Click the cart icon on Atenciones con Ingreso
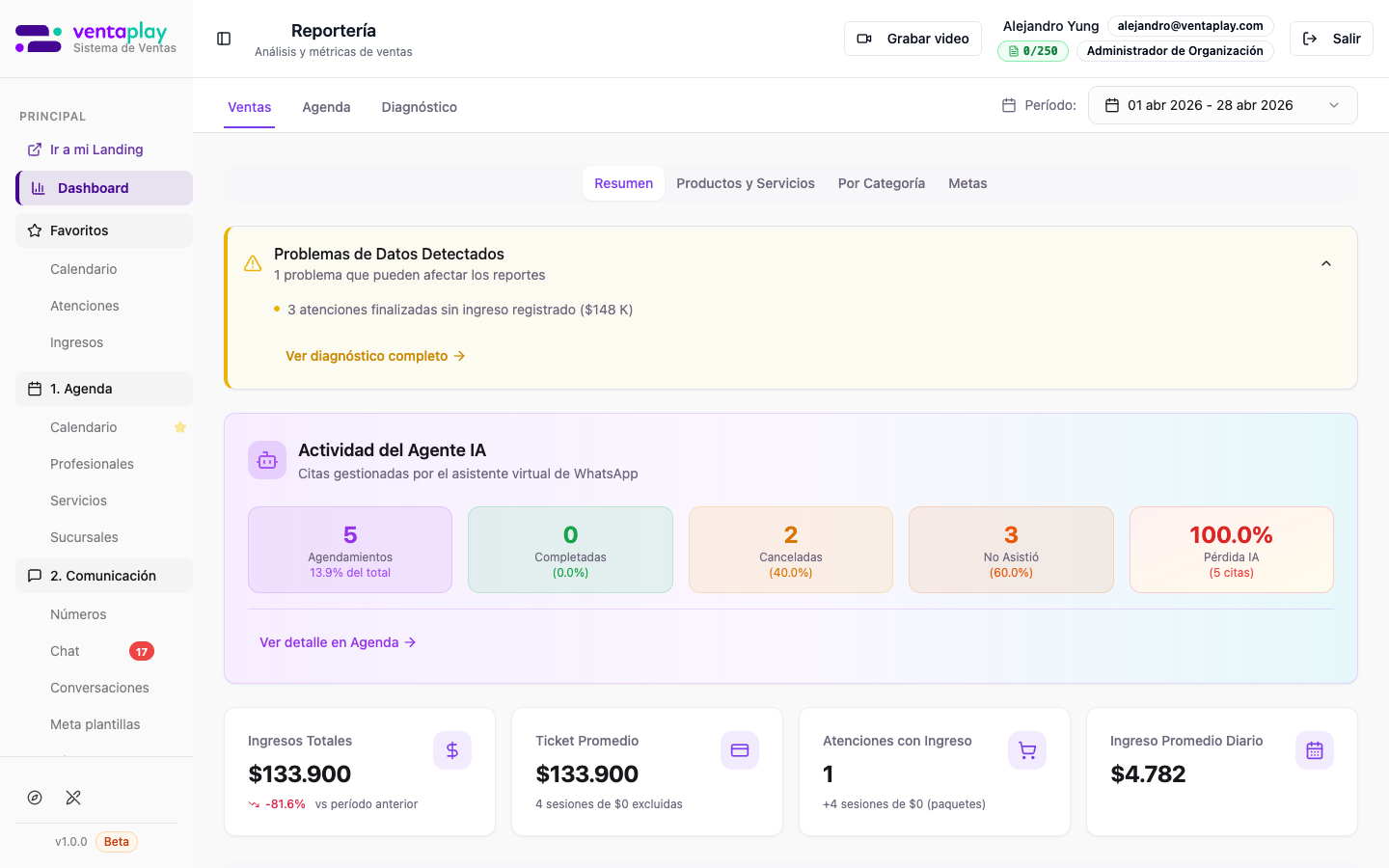The height and width of the screenshot is (868, 1389). [x=1027, y=749]
